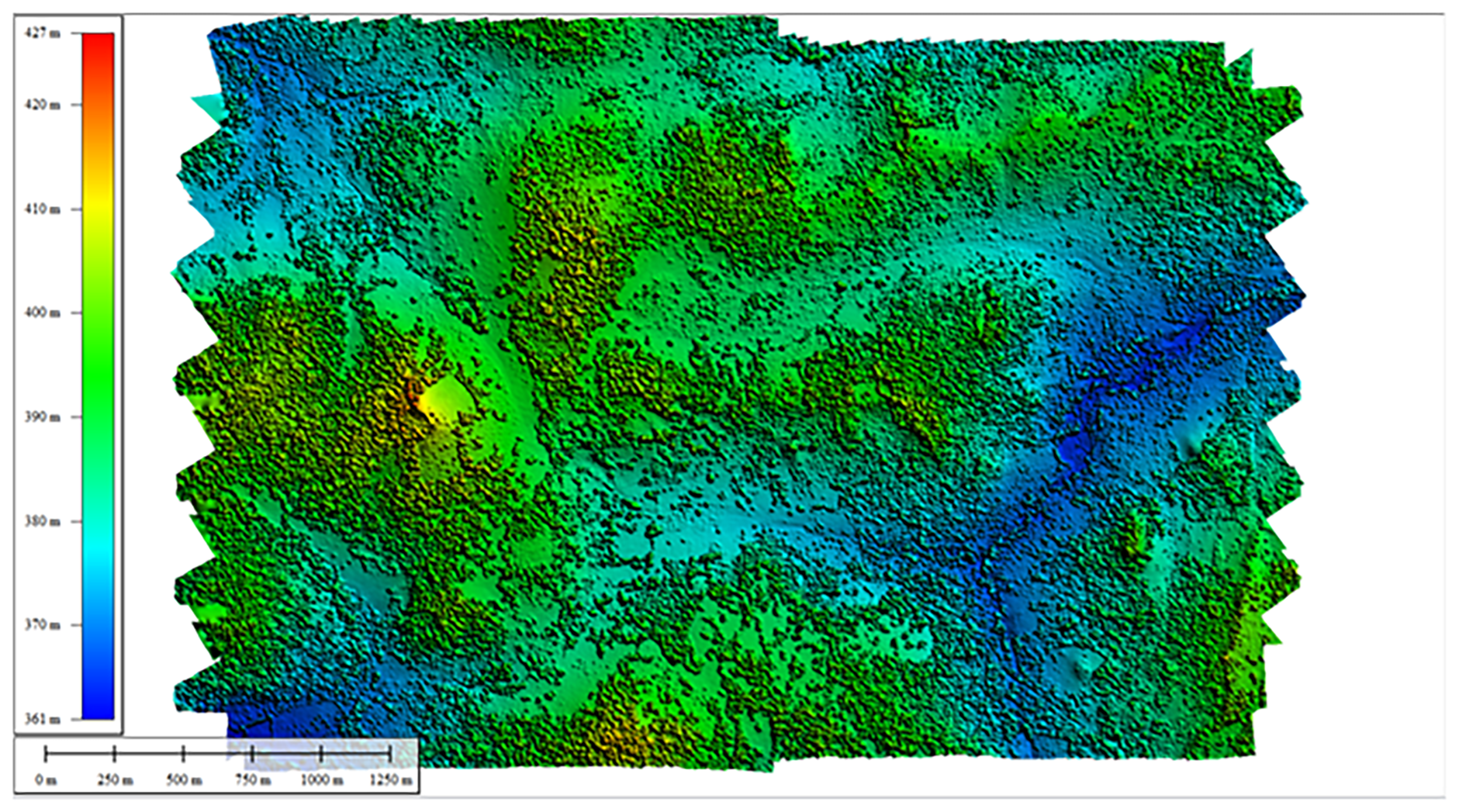The width and height of the screenshot is (1459, 812).
Task: Select the 500 m scale bar label
Action: point(183,779)
